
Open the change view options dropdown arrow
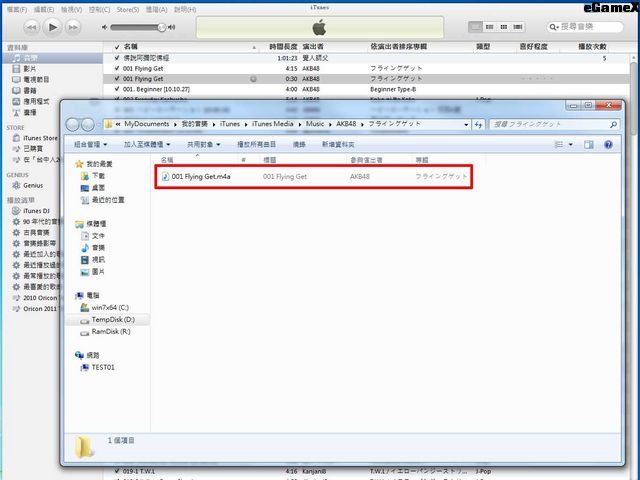point(571,144)
